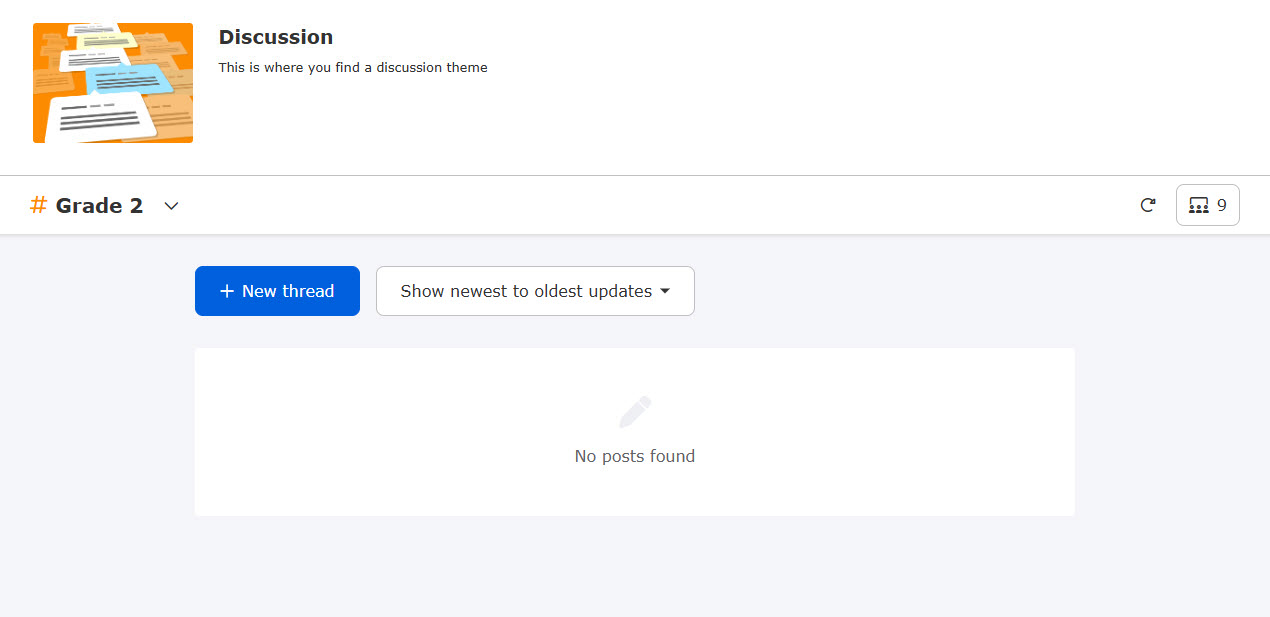
Task: Click the participant count number 9
Action: 1222,205
